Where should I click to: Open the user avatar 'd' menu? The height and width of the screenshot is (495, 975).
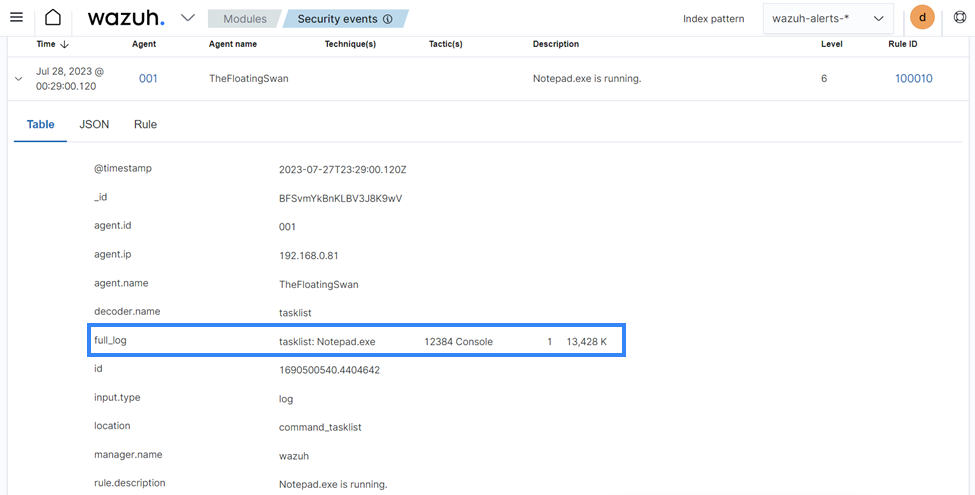[x=922, y=18]
